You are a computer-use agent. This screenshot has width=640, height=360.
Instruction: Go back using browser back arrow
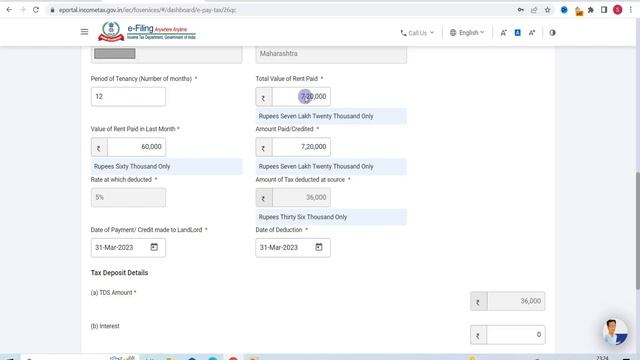coord(9,10)
